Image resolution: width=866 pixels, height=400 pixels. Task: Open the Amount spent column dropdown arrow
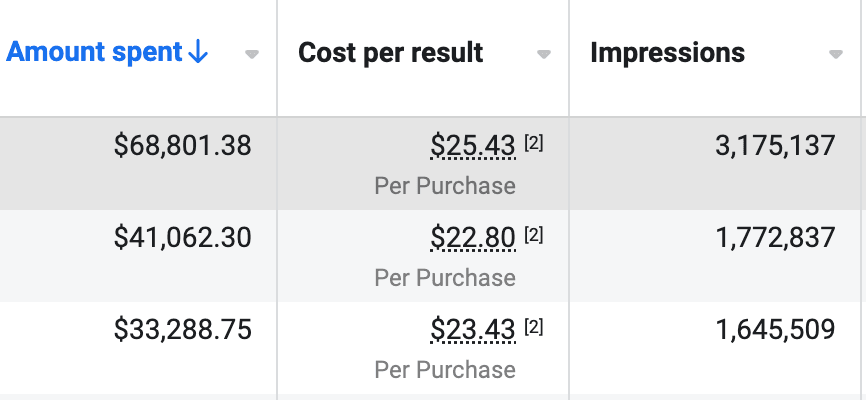pyautogui.click(x=252, y=54)
